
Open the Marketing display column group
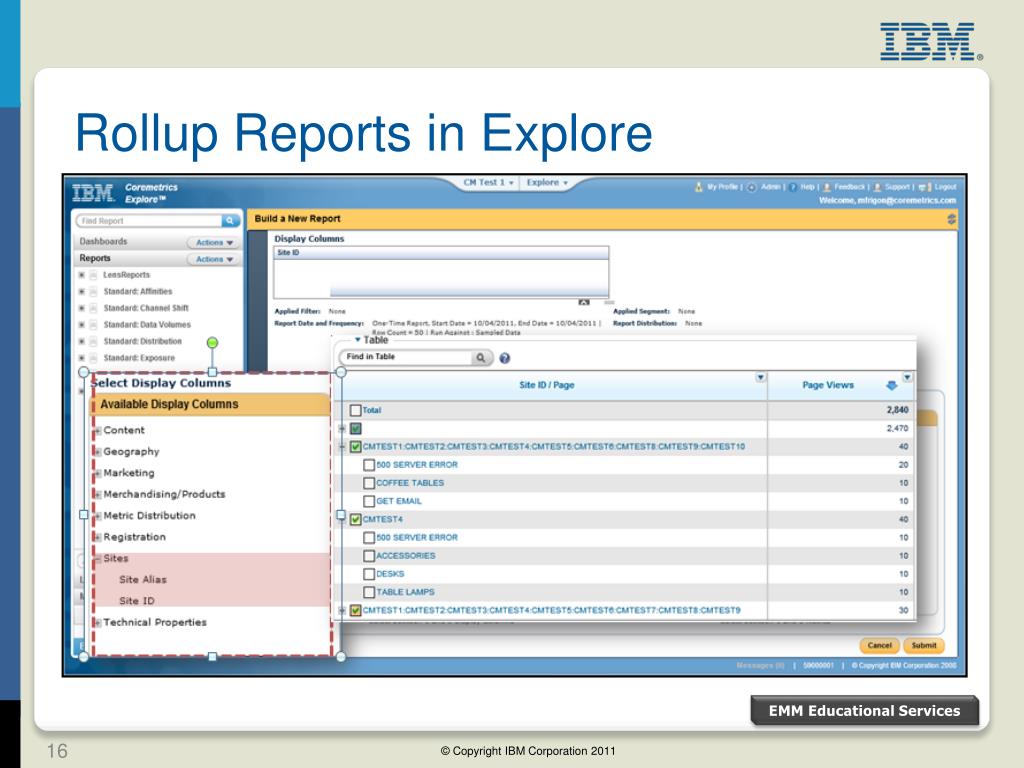click(129, 473)
